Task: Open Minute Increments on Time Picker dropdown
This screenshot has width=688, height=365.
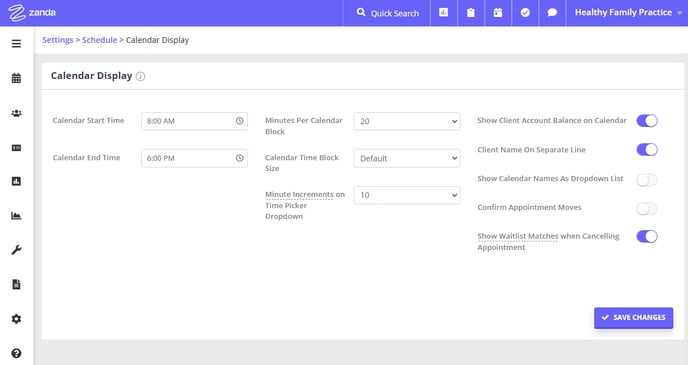Action: pos(407,195)
